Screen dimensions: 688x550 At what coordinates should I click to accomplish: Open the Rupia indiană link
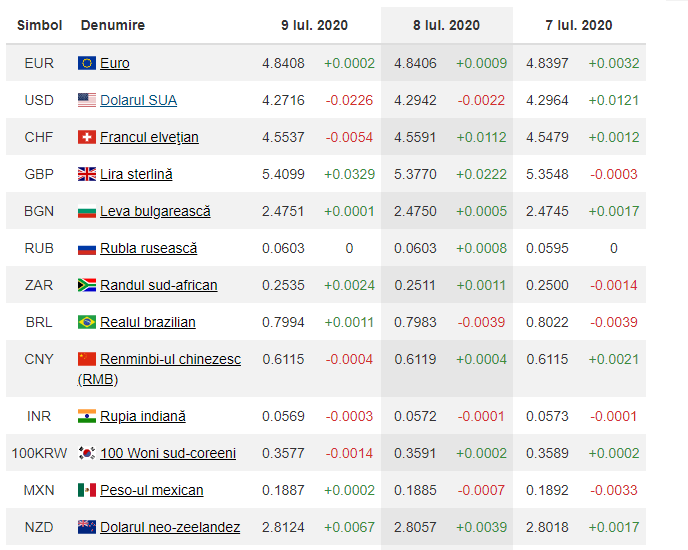coord(143,416)
